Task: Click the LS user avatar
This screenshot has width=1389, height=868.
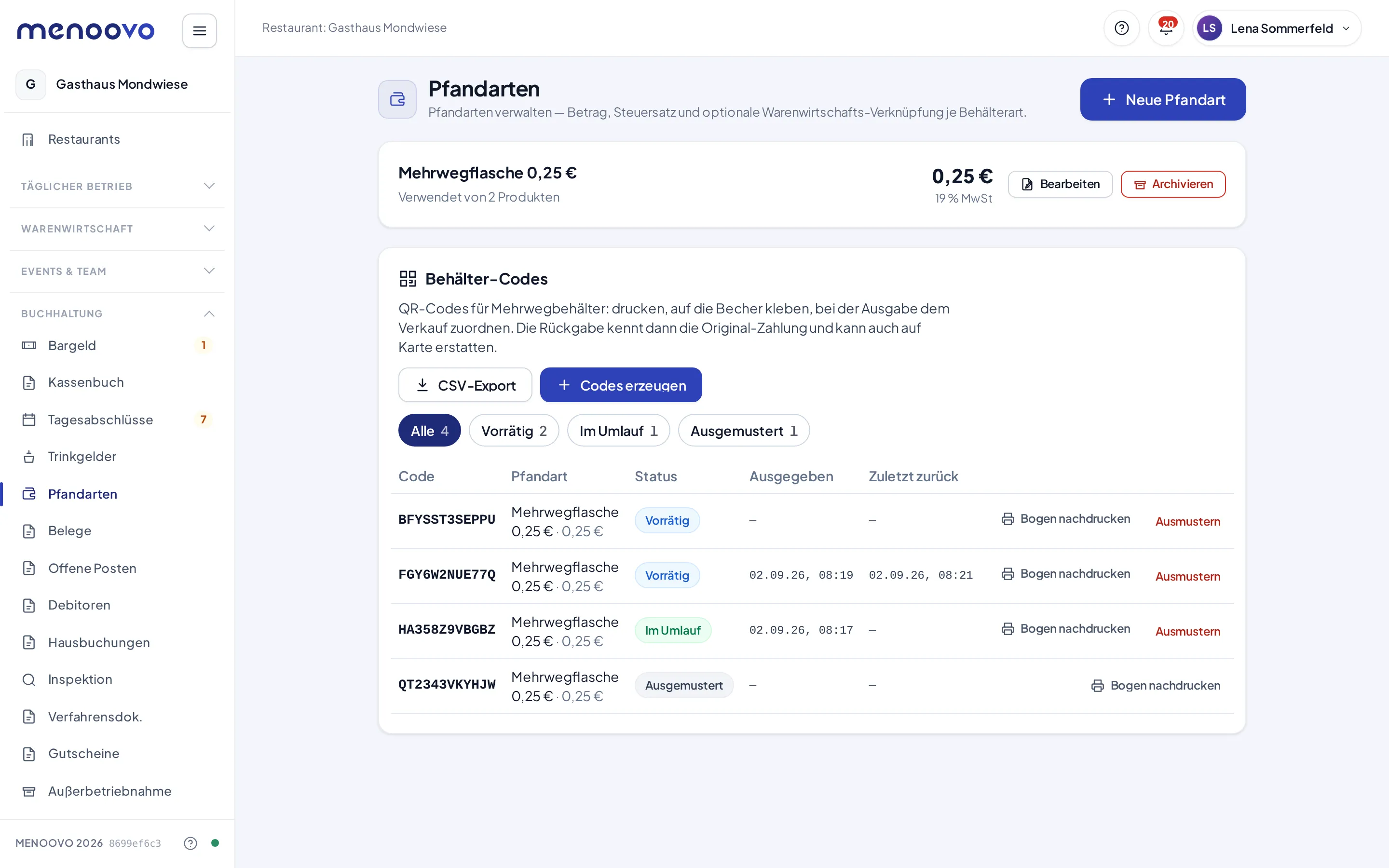Action: point(1209,28)
